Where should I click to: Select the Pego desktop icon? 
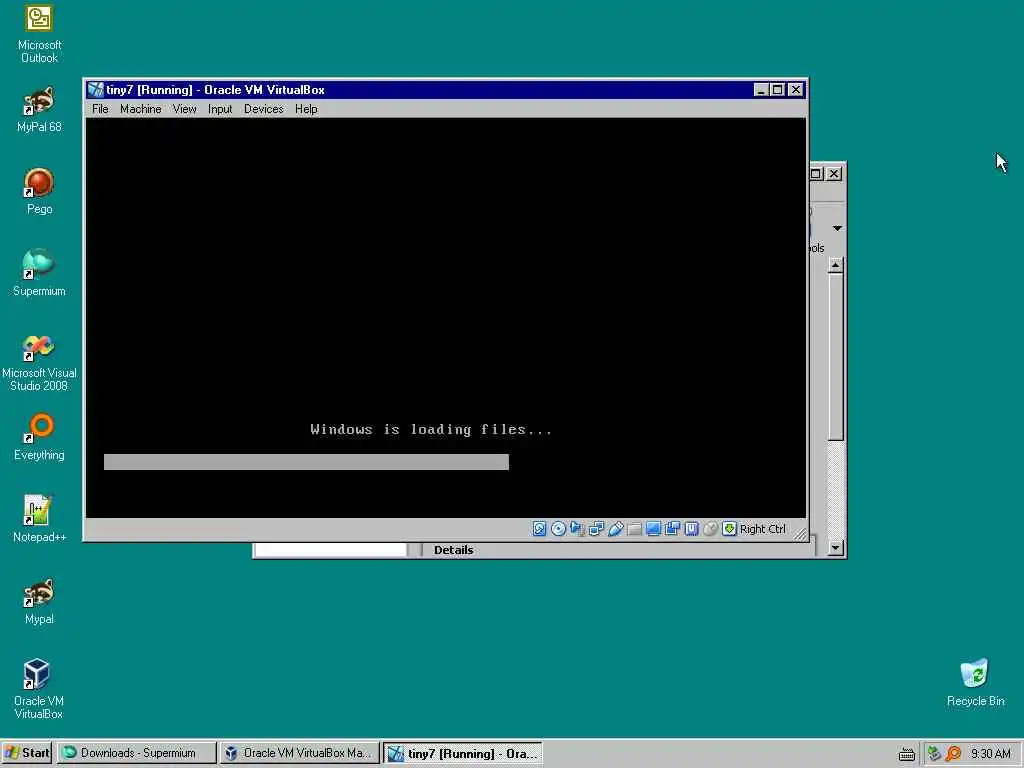pos(39,191)
